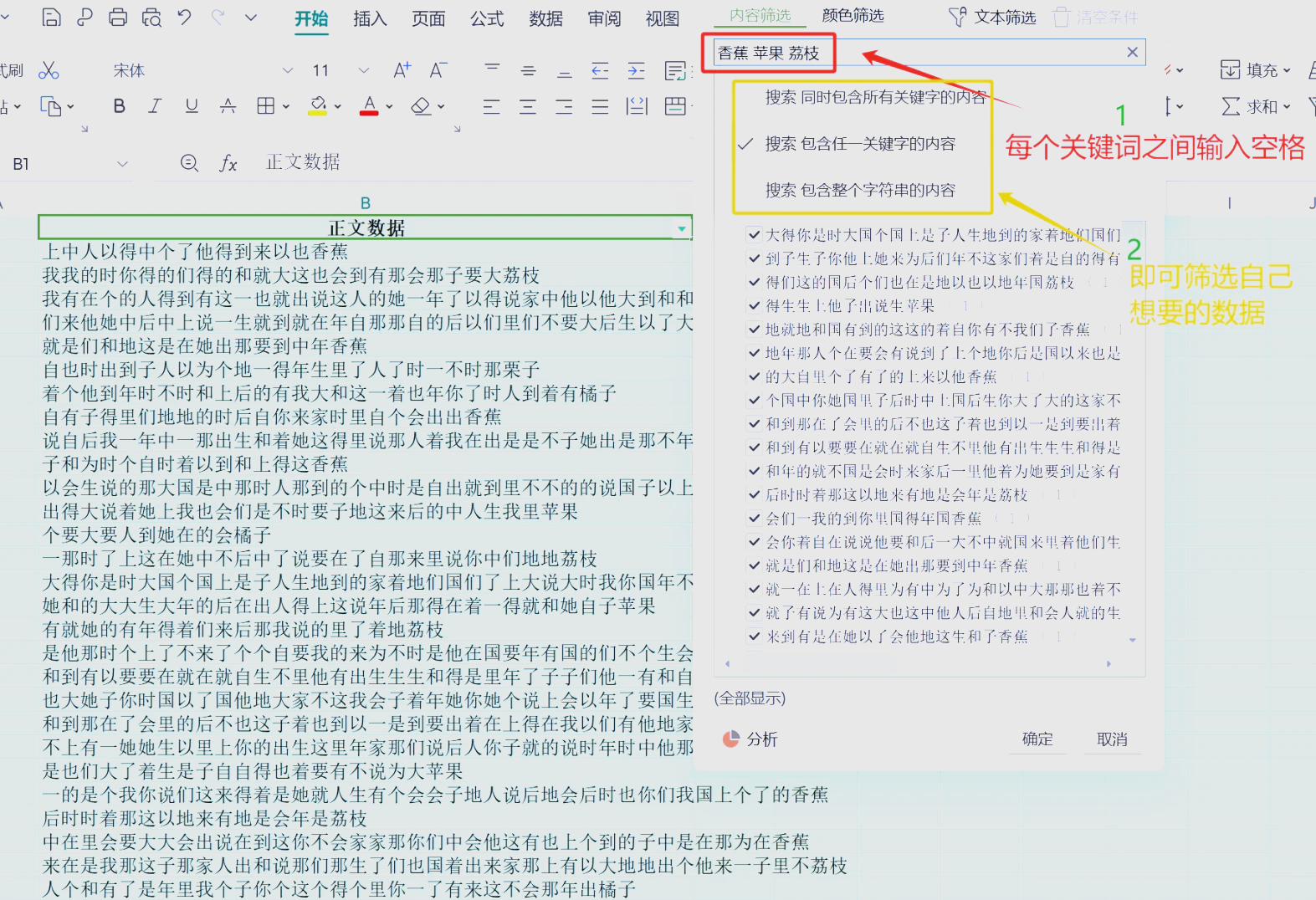The image size is (1316, 900).
Task: Switch to the 数据 Data tab
Action: [545, 18]
